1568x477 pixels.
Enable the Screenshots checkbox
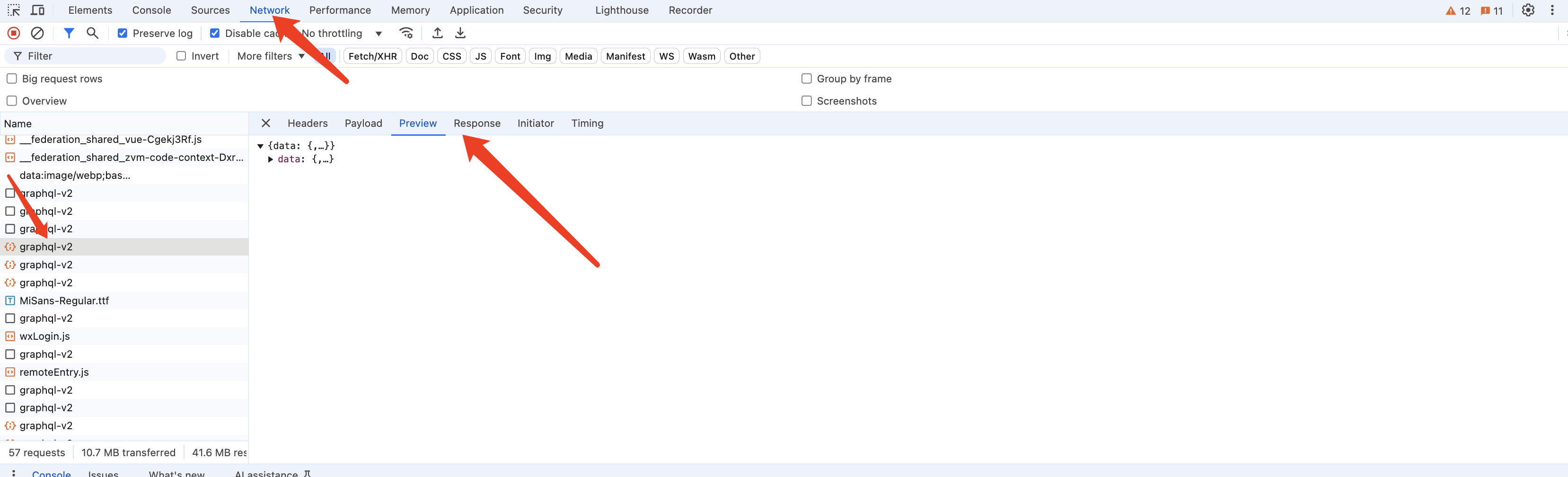(807, 101)
